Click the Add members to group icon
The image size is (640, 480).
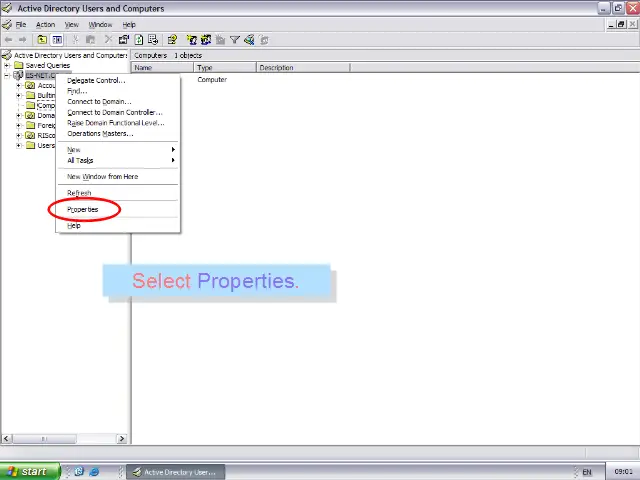click(x=264, y=40)
